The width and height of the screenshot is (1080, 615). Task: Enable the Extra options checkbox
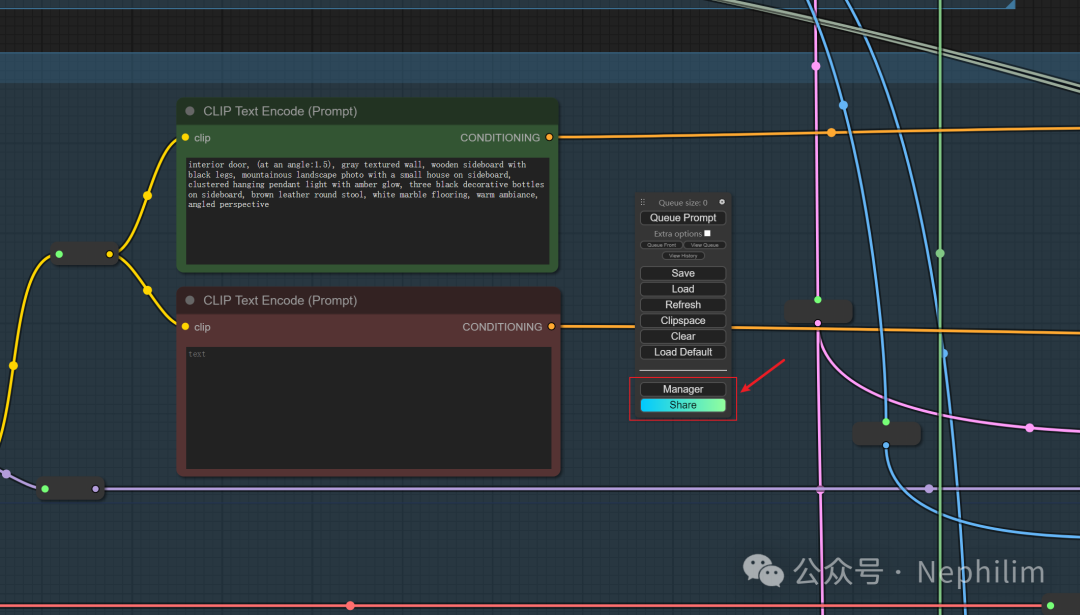(x=708, y=234)
